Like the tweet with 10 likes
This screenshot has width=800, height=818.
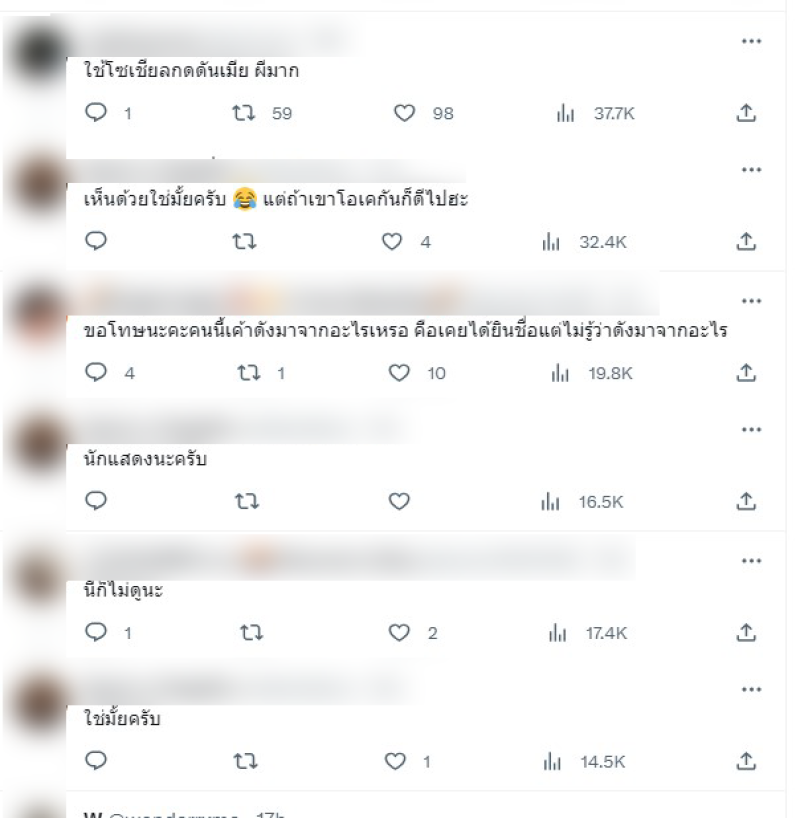point(399,373)
